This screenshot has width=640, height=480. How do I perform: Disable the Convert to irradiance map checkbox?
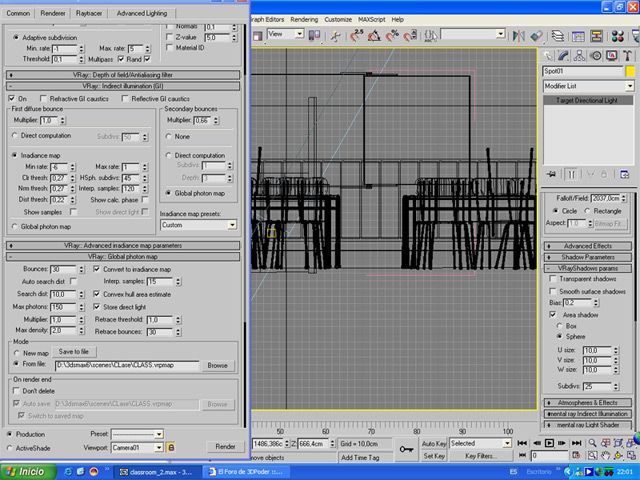click(x=96, y=269)
